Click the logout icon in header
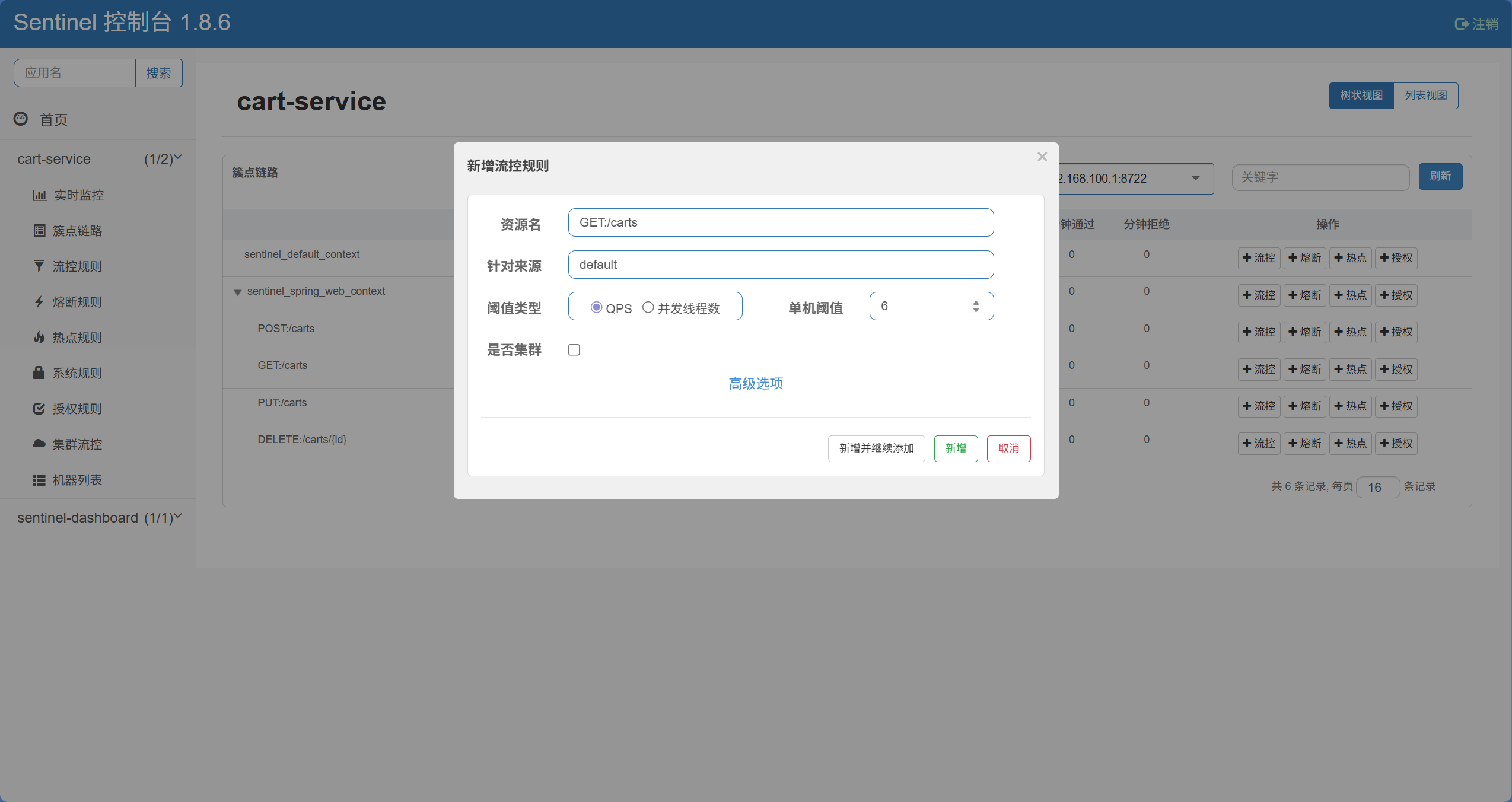 point(1461,24)
